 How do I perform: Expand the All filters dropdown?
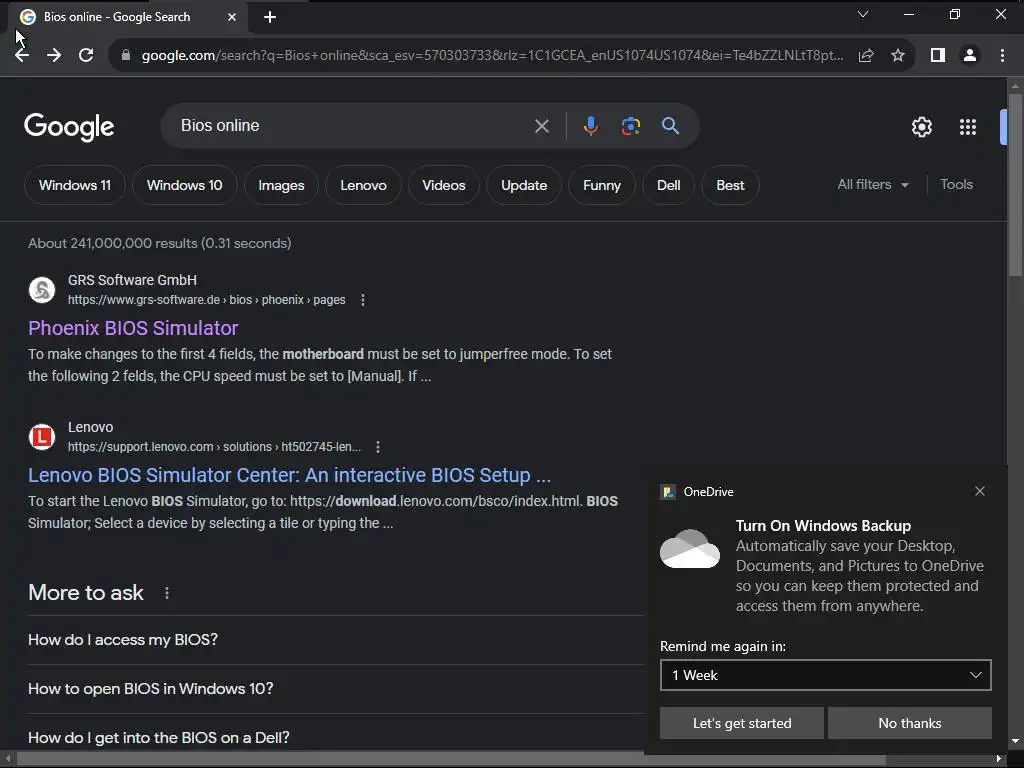[x=873, y=185]
